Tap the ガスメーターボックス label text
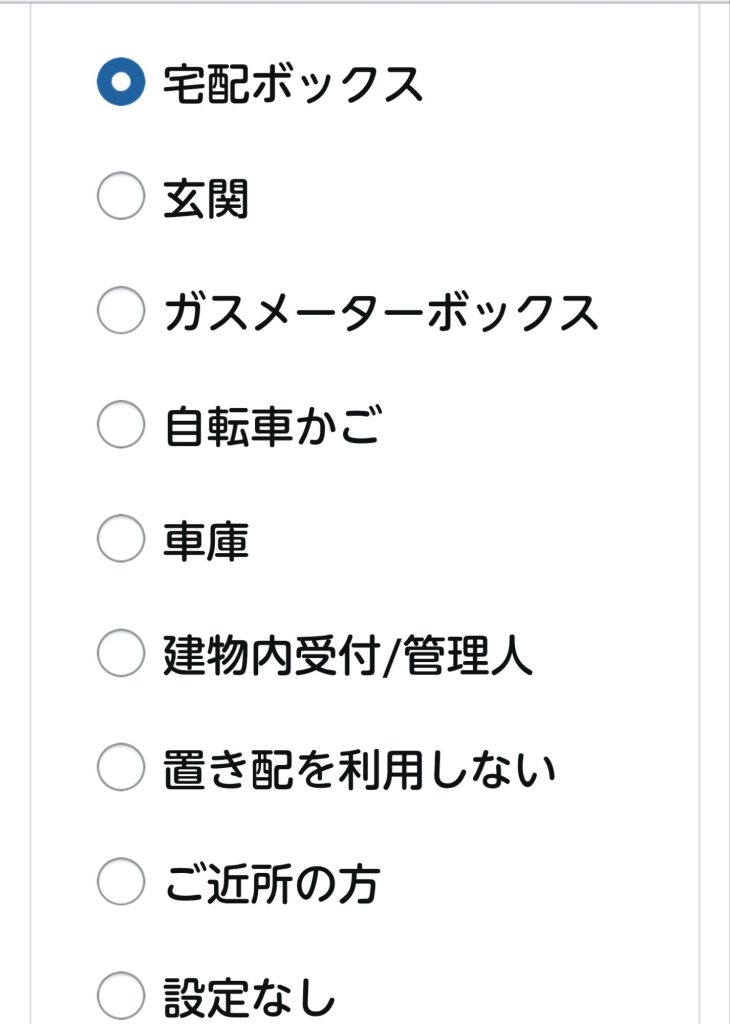Viewport: 730px width, 1024px height. click(x=381, y=314)
